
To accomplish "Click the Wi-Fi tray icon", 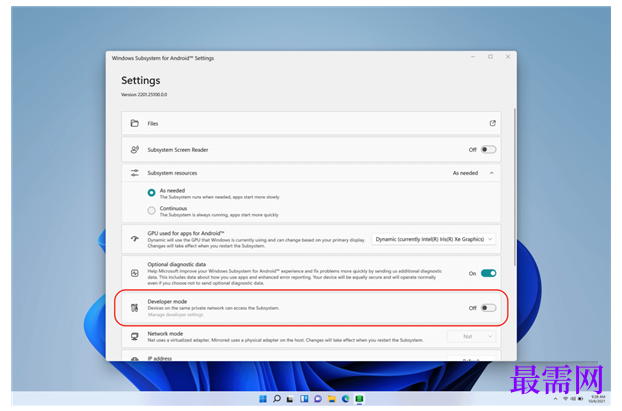I will [x=565, y=399].
